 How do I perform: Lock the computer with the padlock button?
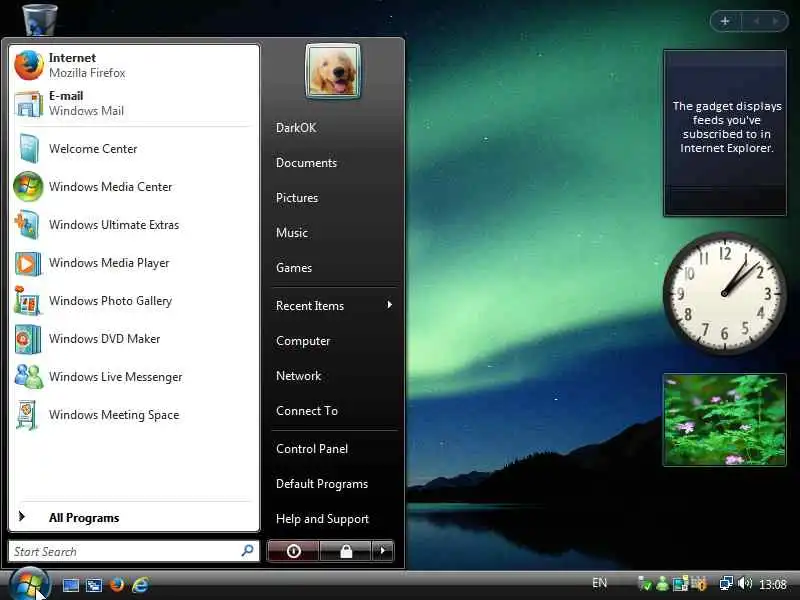(x=346, y=551)
